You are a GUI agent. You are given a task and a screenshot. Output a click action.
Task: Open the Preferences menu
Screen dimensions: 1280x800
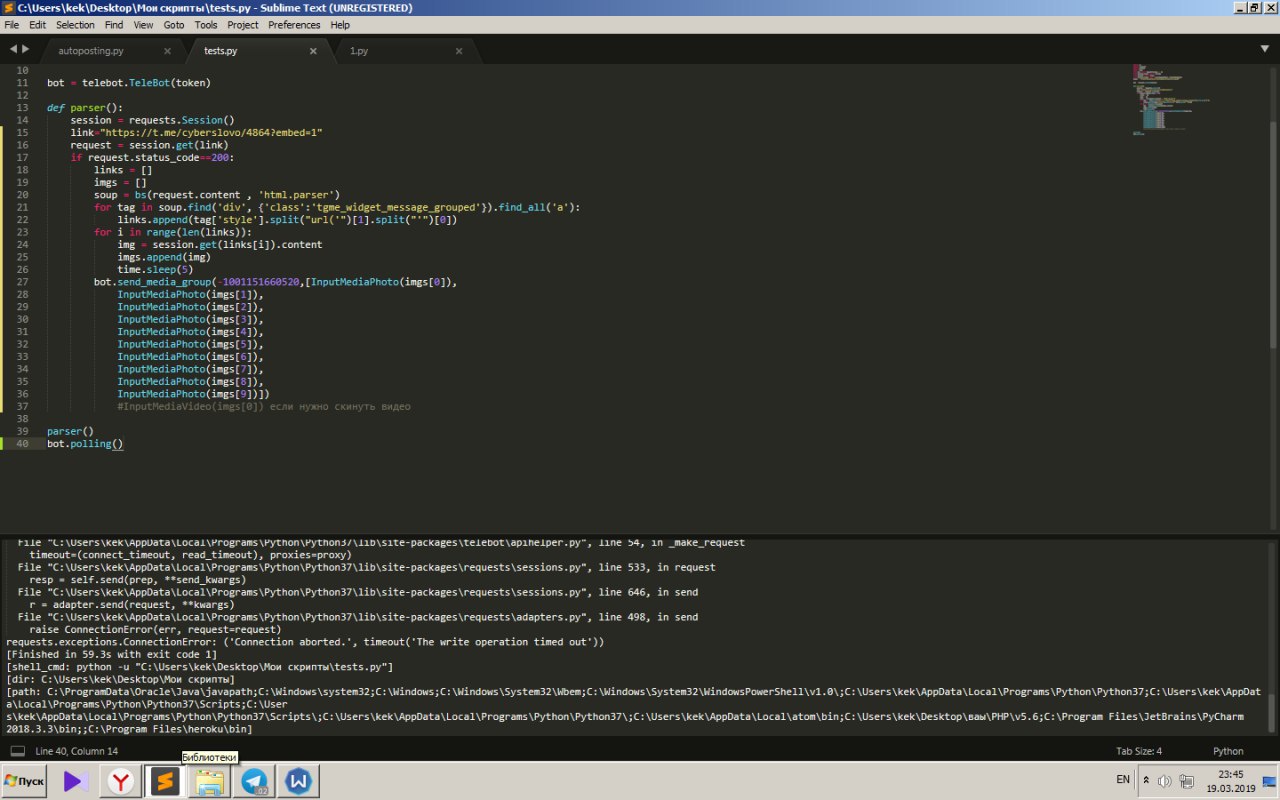click(295, 25)
